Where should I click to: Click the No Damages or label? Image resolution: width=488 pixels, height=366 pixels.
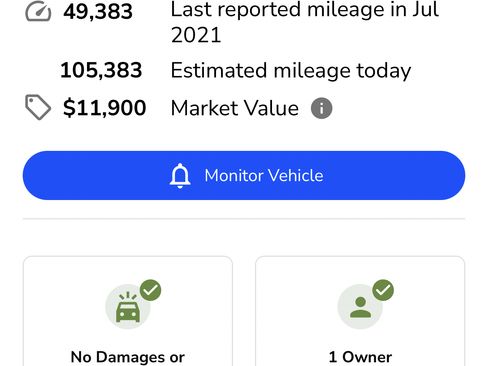pos(128,357)
